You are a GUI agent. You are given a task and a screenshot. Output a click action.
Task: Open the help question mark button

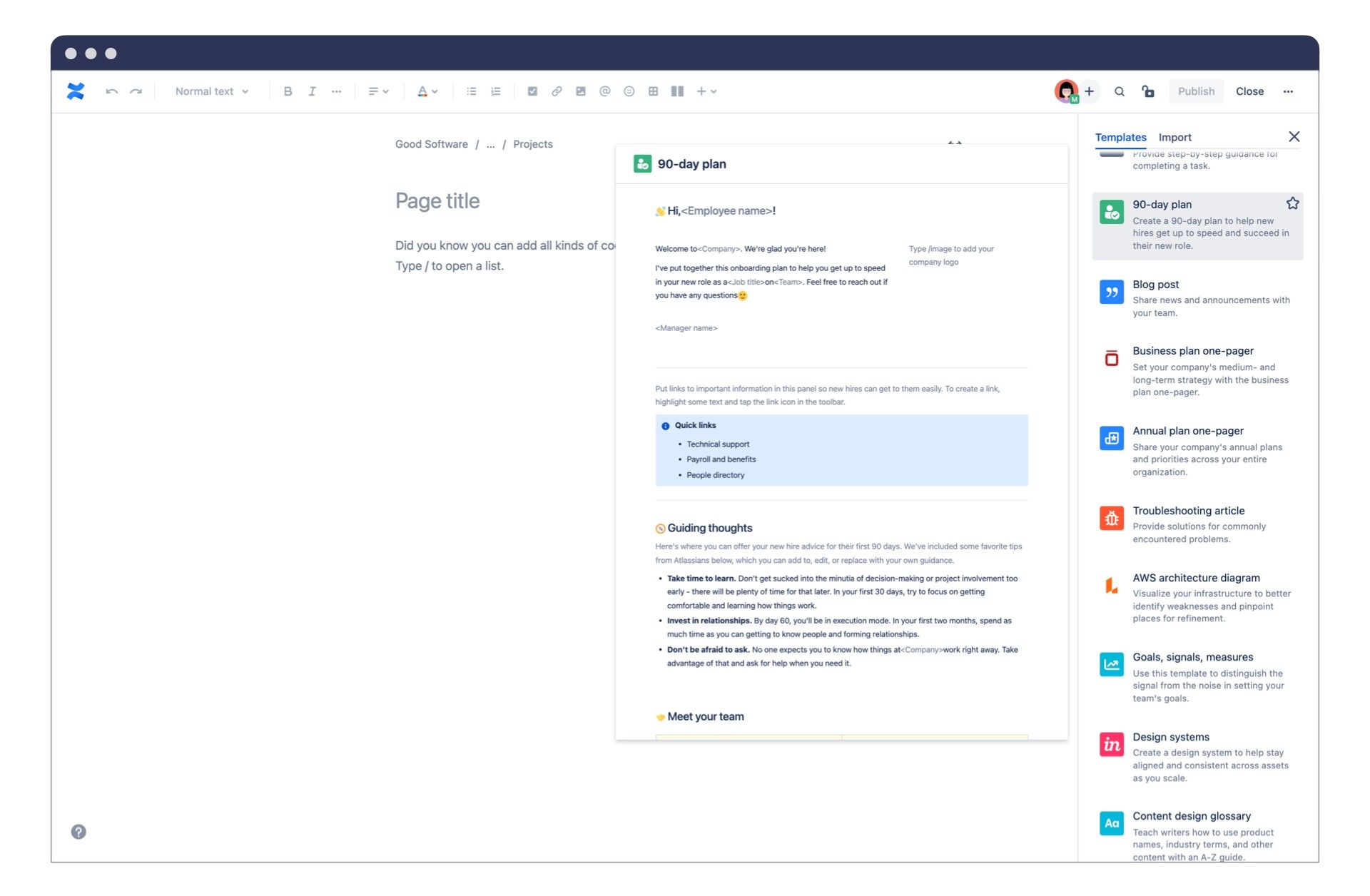78,832
